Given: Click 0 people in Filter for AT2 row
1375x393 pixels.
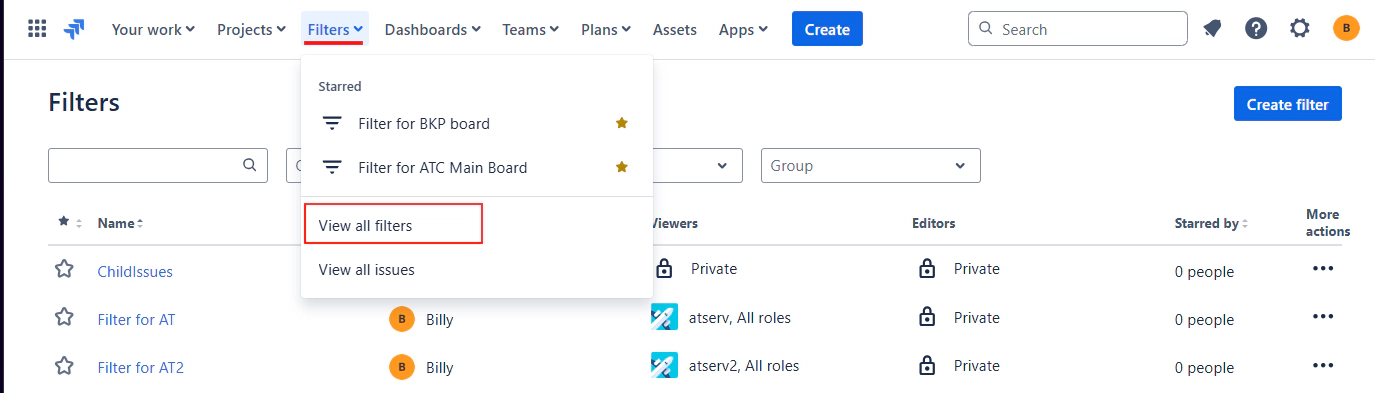Looking at the screenshot, I should [x=1204, y=367].
